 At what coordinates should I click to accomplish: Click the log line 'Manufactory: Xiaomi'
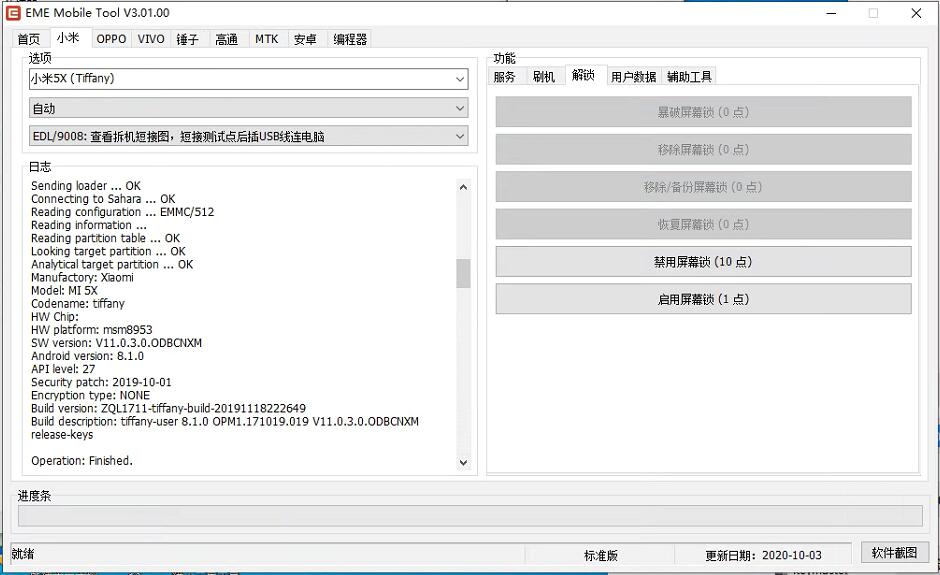tap(82, 278)
